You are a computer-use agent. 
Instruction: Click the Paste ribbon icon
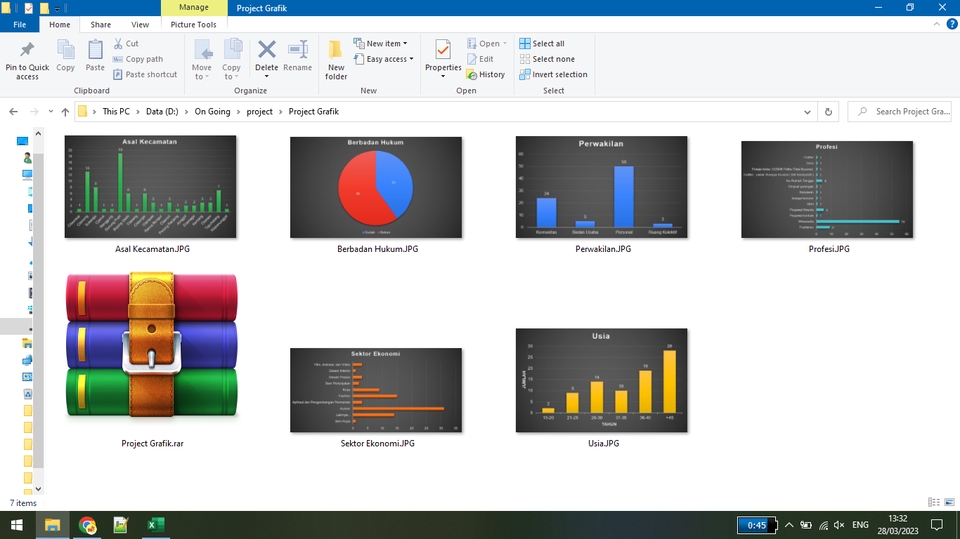[95, 56]
